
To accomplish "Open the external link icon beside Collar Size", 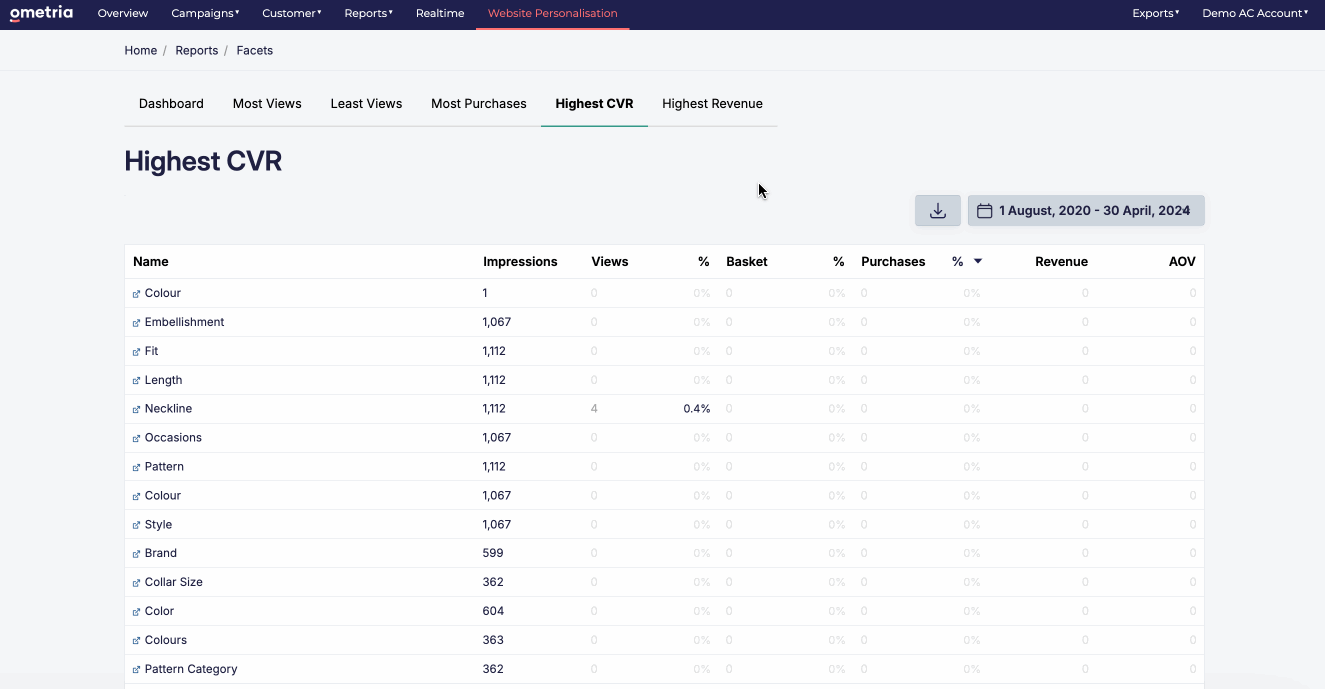I will pyautogui.click(x=137, y=583).
